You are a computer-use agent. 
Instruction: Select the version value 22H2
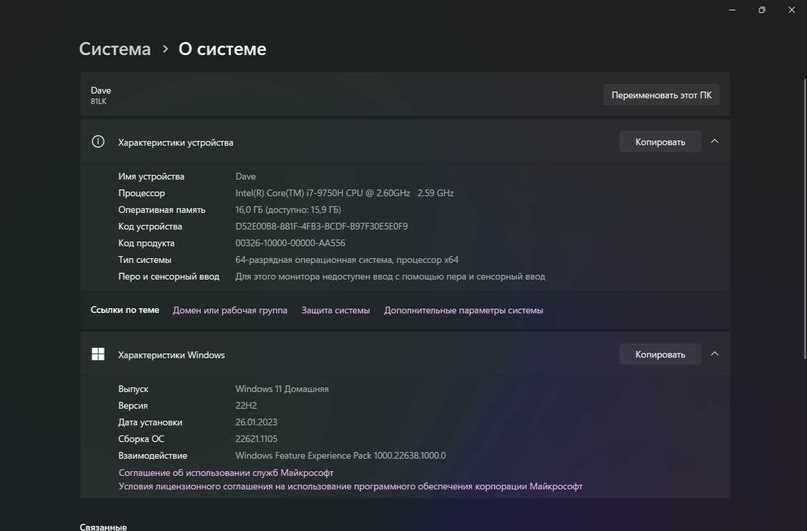246,405
